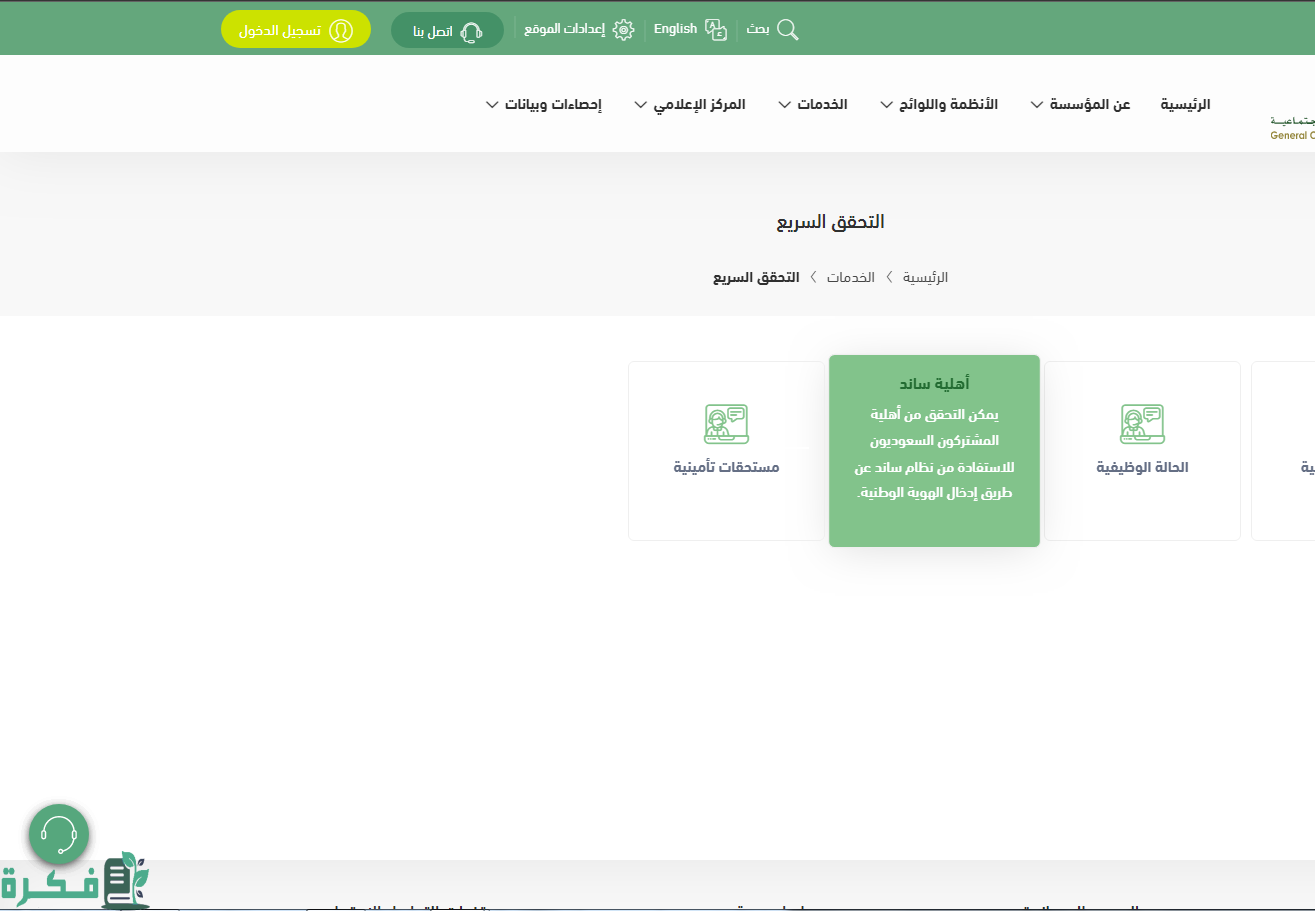1315x911 pixels.
Task: Expand the الخدمات dropdown in navigation bar
Action: (812, 105)
